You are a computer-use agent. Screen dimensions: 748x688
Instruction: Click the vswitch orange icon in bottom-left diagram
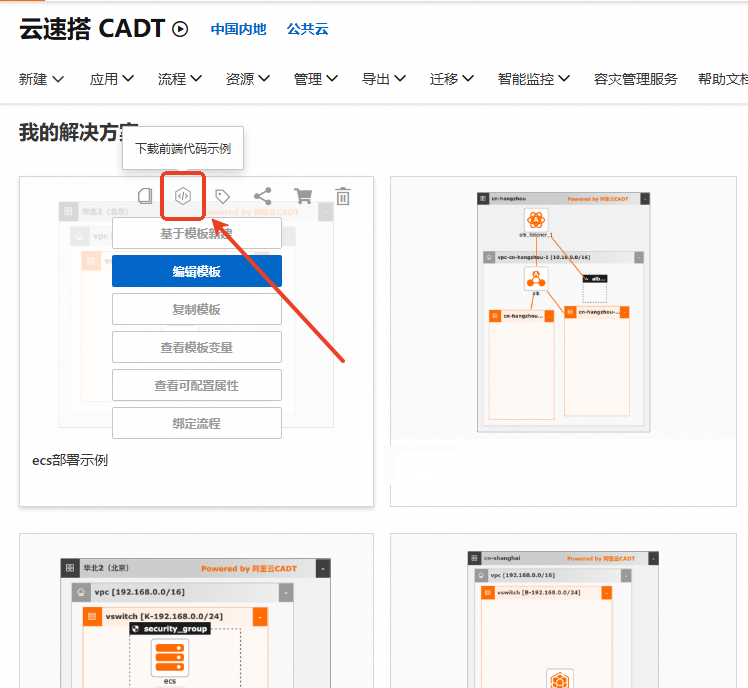pos(92,616)
